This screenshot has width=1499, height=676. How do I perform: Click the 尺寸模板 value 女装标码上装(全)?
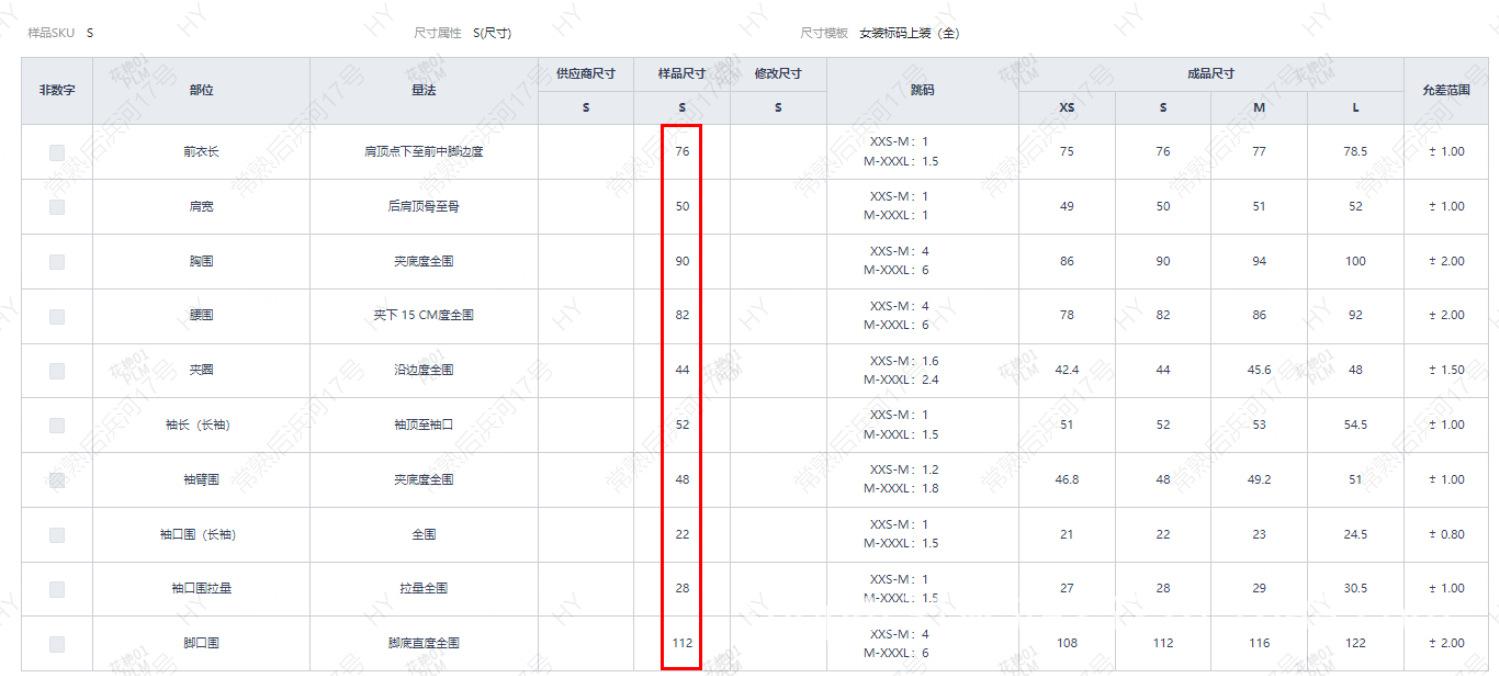[x=909, y=33]
